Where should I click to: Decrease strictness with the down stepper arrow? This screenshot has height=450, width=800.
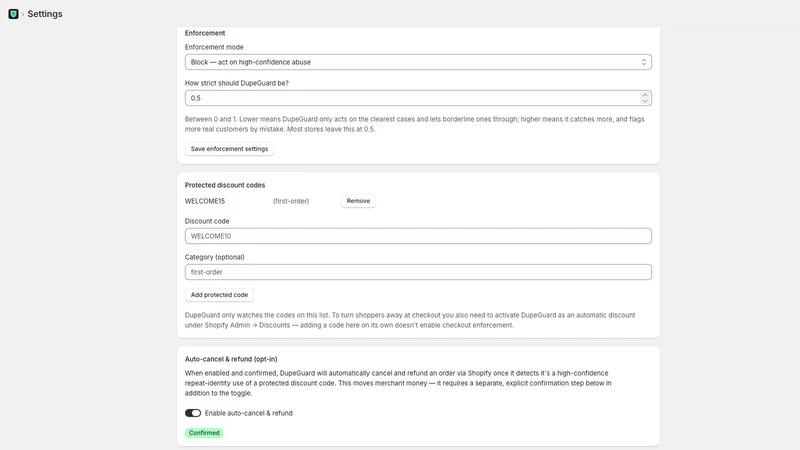[645, 101]
